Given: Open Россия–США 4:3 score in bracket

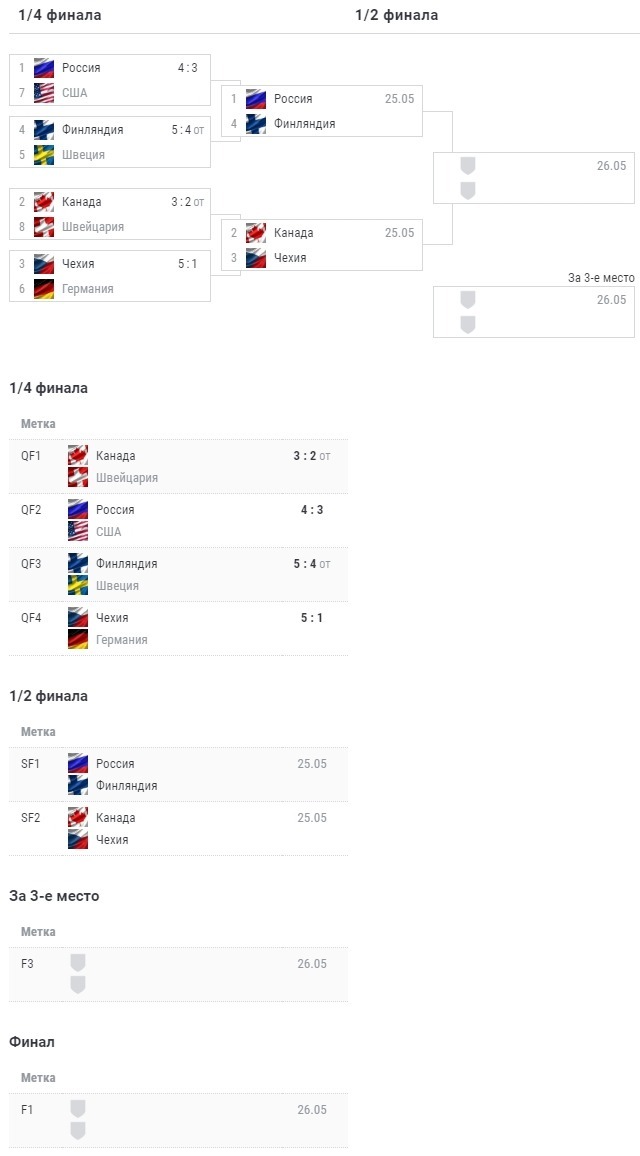Looking at the screenshot, I should (x=187, y=68).
